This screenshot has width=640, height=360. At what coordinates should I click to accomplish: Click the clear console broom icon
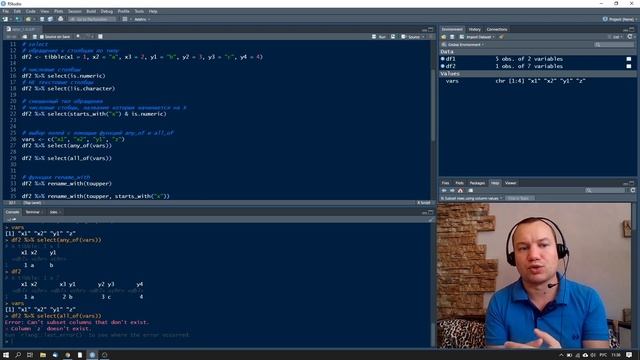430,220
